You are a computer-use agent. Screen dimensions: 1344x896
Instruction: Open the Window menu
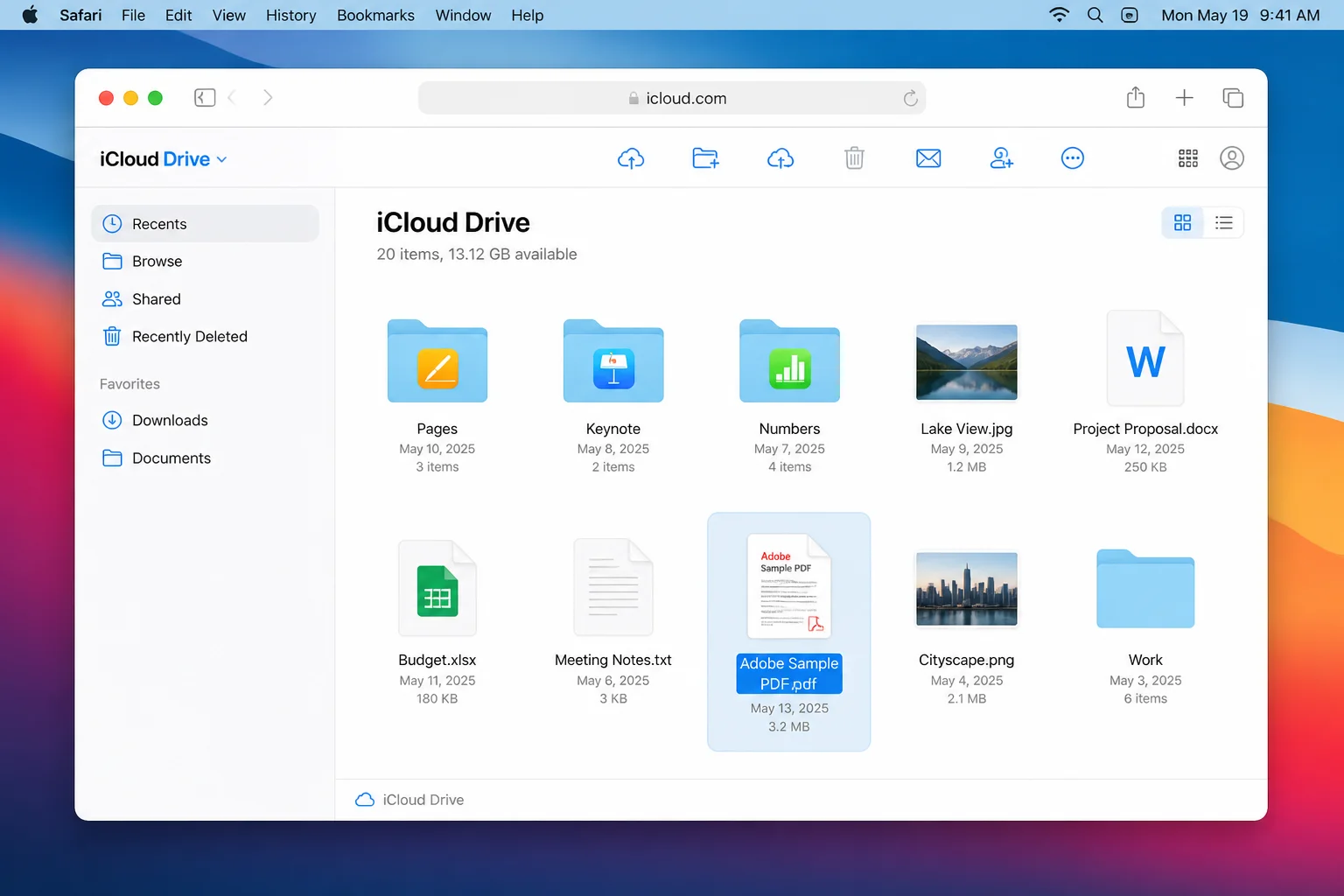click(463, 15)
